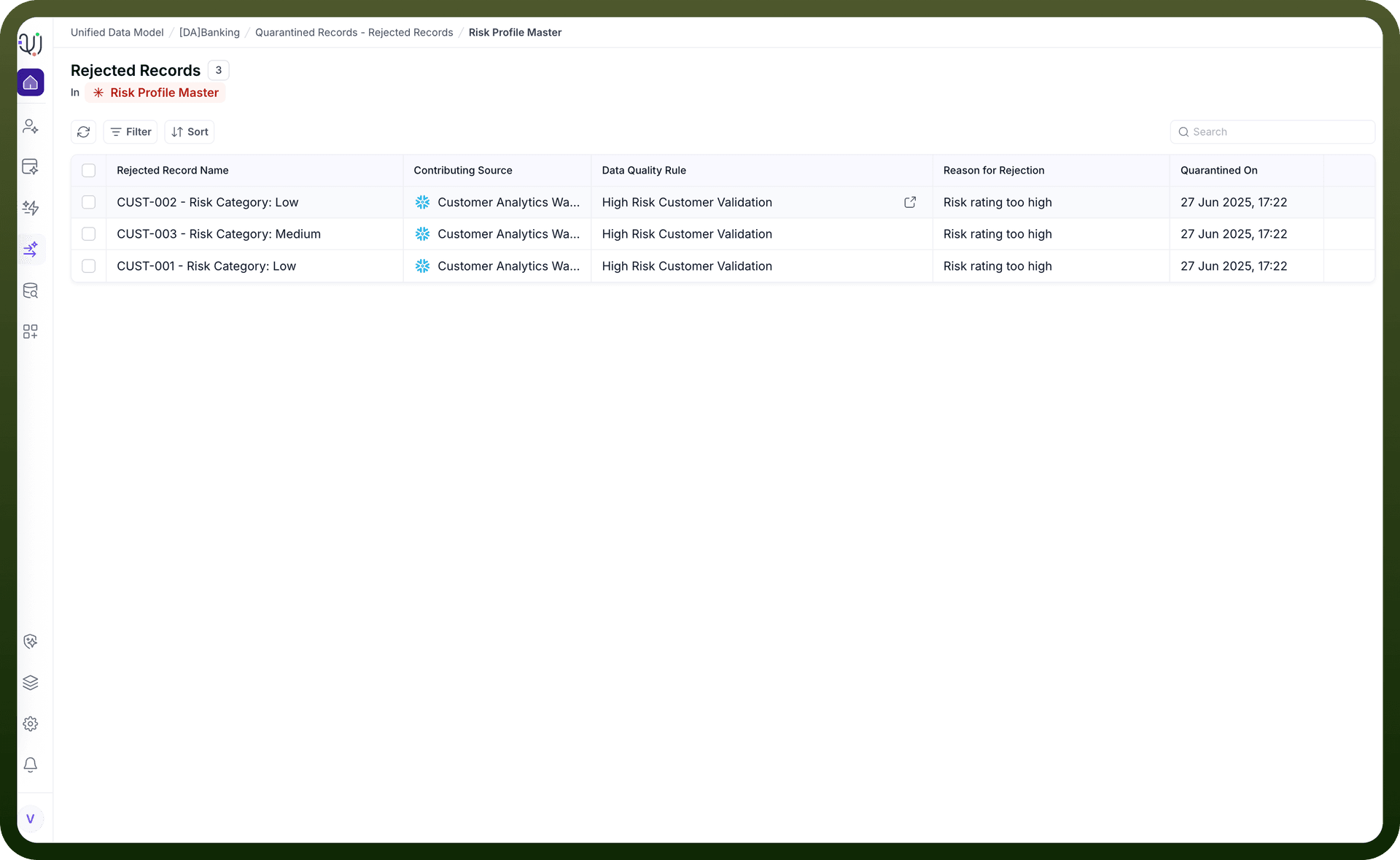The height and width of the screenshot is (860, 1400).
Task: Click Customer Analytics Wa... in CUST-002 row
Action: coord(509,202)
